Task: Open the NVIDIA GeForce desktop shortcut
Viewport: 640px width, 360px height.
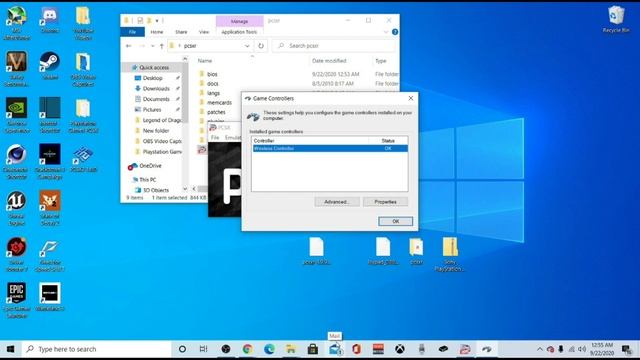Action: tap(16, 115)
